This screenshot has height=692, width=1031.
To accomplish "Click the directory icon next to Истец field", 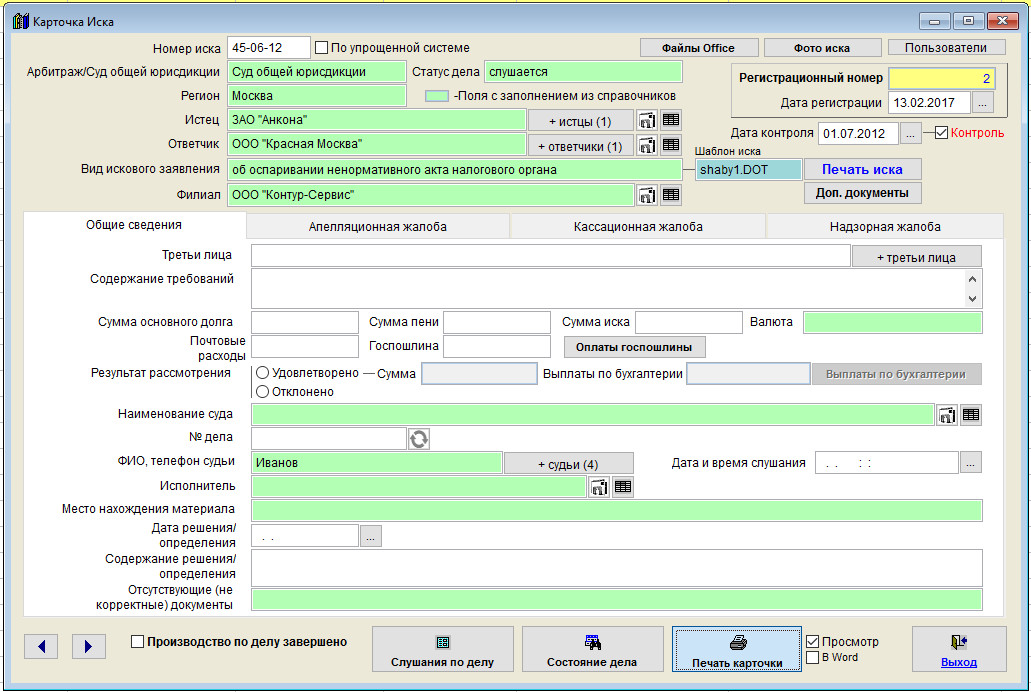I will pos(647,121).
